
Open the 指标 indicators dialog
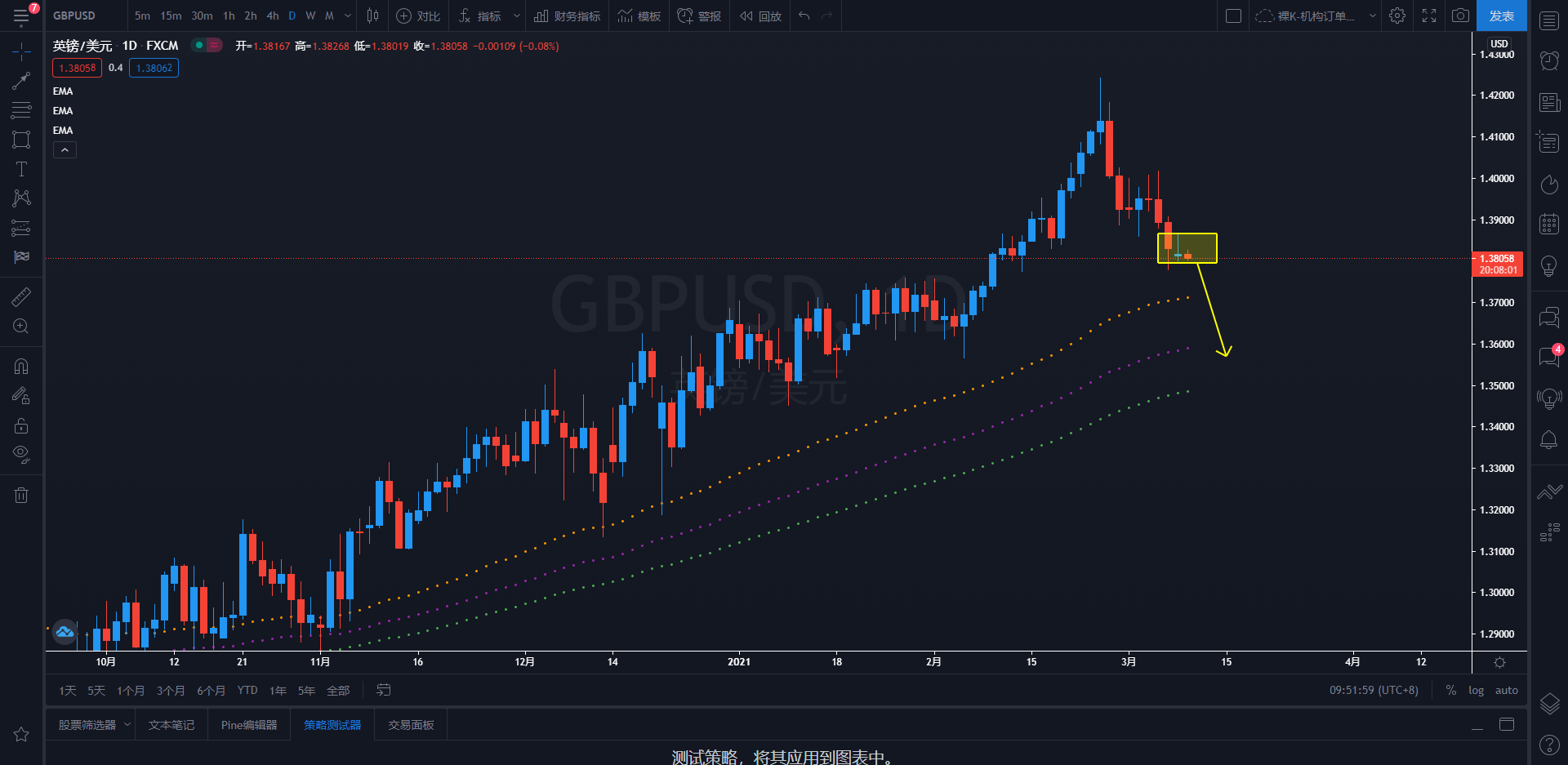[x=480, y=16]
